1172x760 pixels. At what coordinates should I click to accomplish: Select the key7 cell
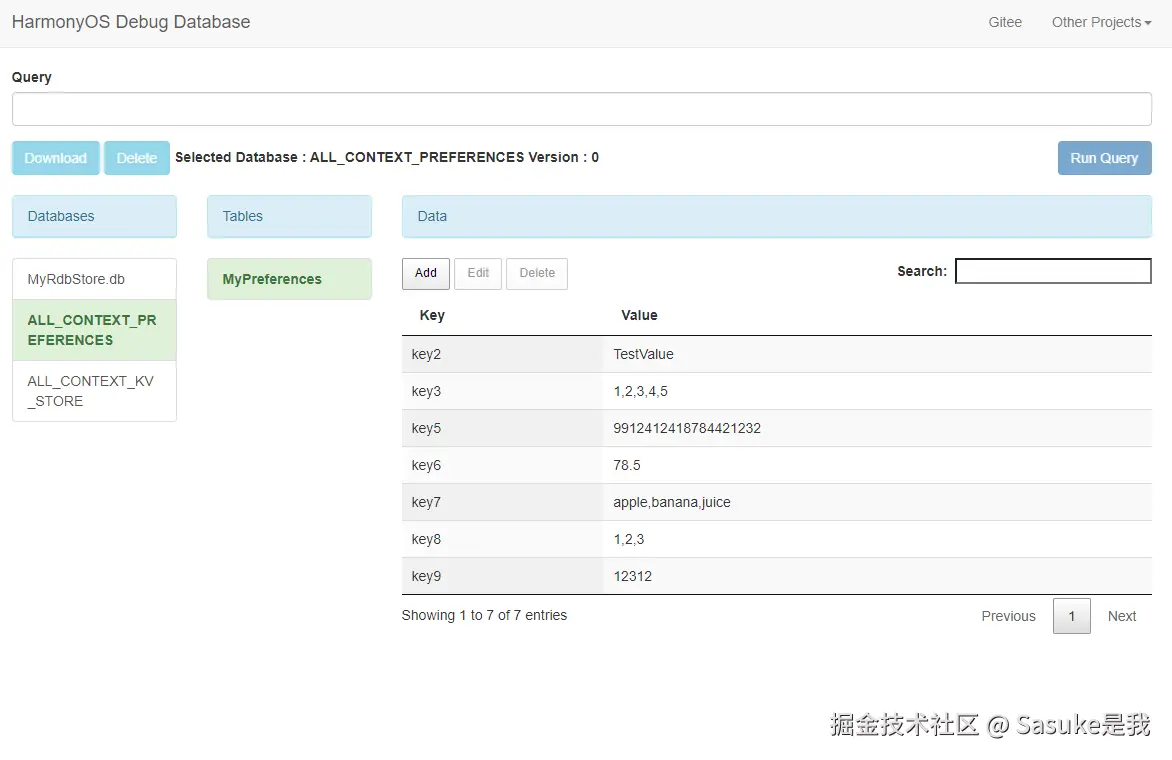(502, 502)
